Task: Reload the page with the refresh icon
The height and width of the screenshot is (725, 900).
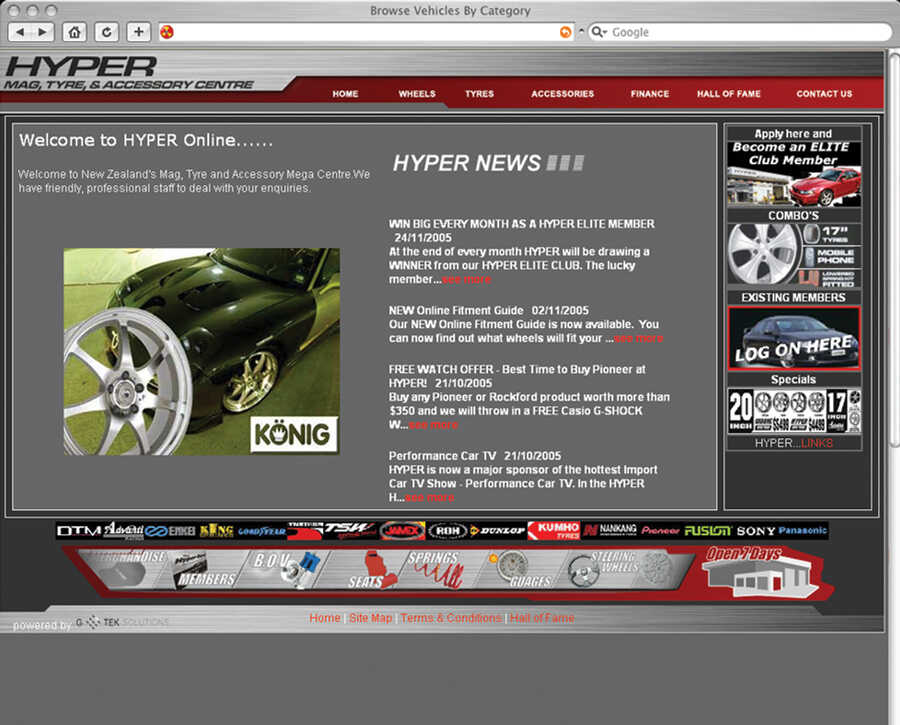Action: (x=107, y=32)
